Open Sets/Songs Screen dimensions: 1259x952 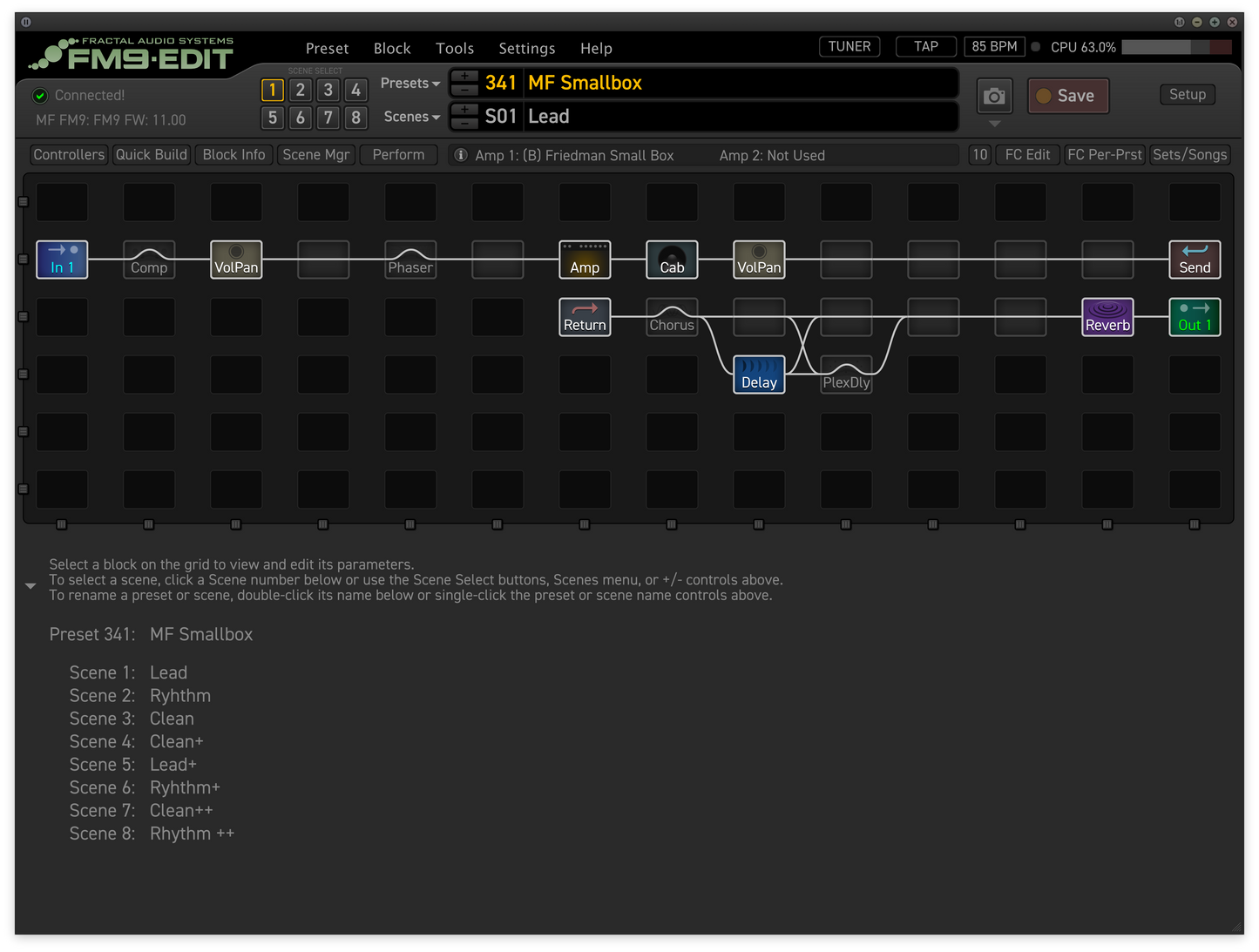click(x=1190, y=155)
